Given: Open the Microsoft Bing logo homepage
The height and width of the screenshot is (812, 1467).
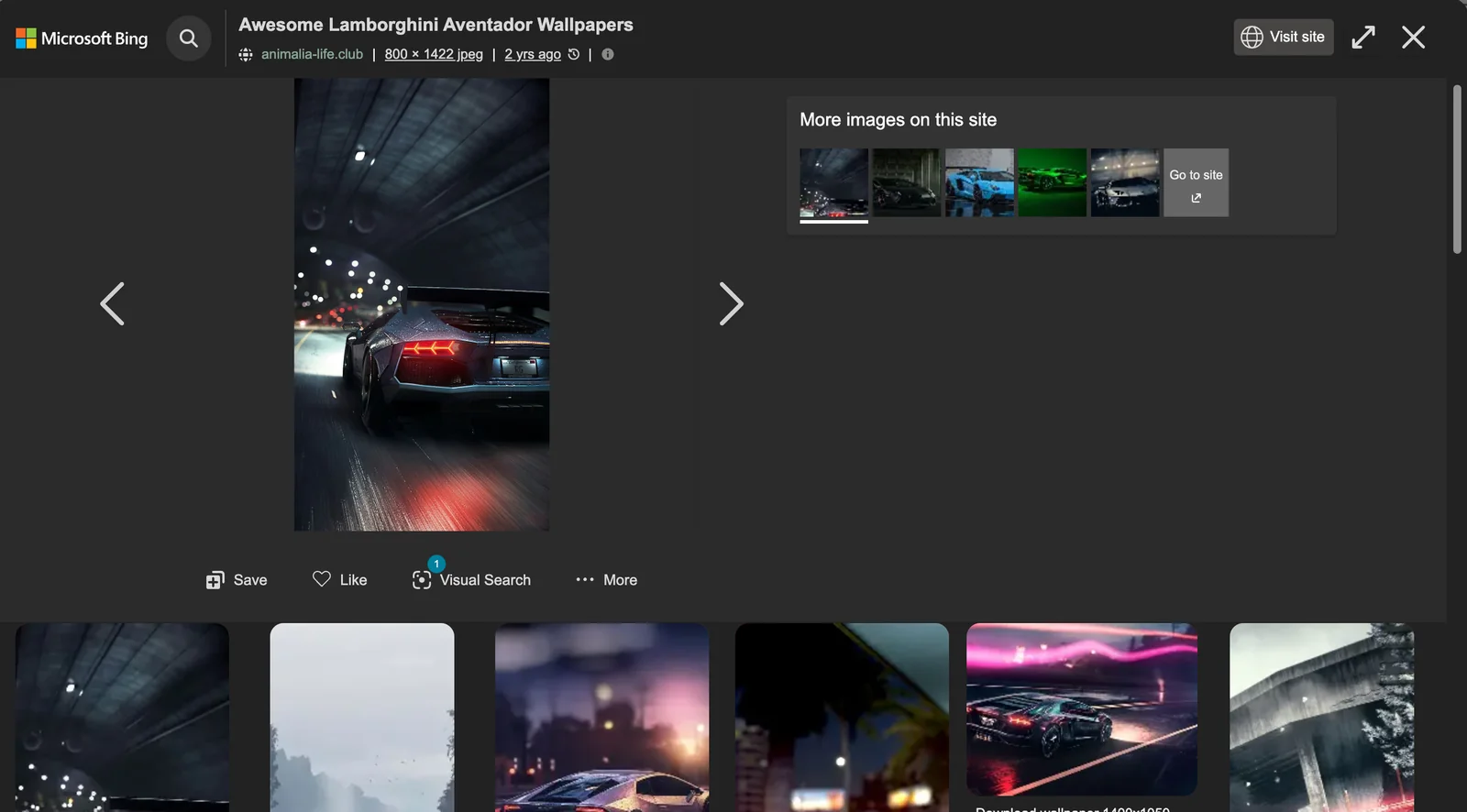Looking at the screenshot, I should tap(82, 38).
